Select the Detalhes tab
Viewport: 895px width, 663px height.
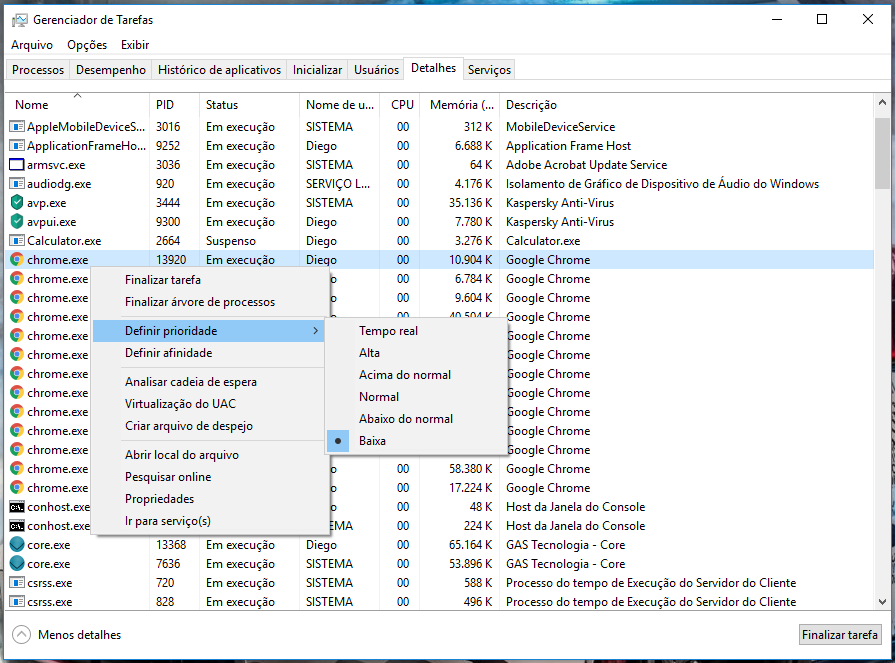[x=434, y=68]
